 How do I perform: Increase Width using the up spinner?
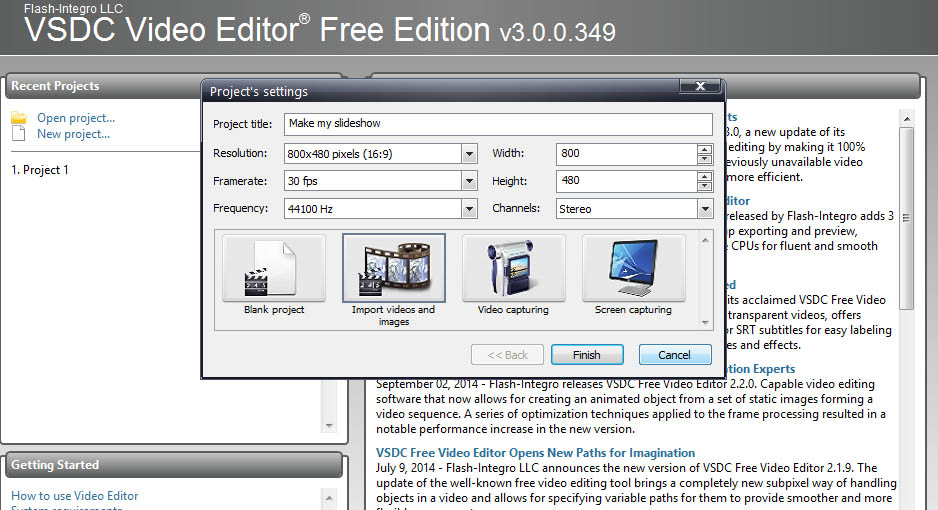pyautogui.click(x=705, y=149)
